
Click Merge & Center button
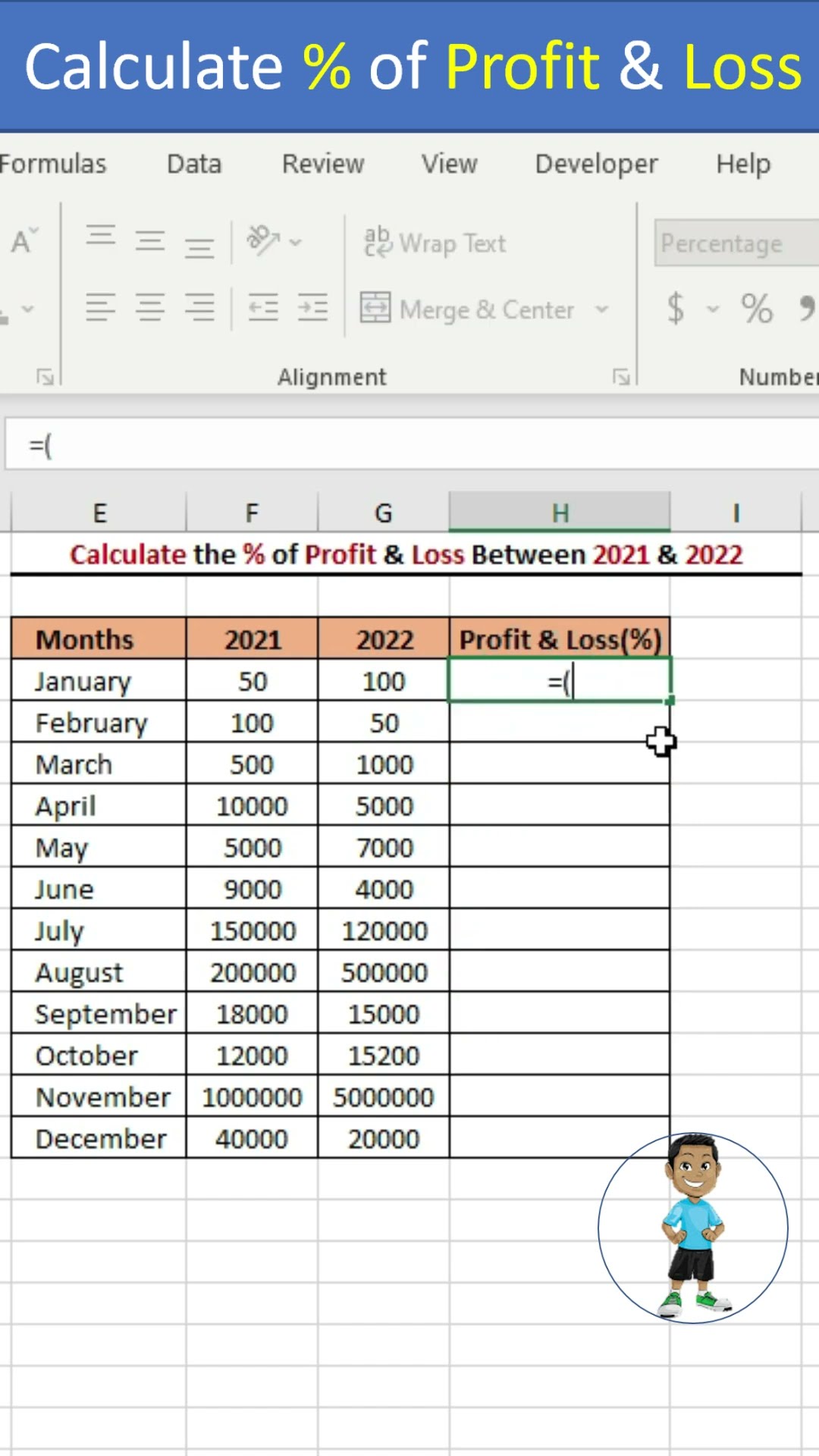[467, 309]
